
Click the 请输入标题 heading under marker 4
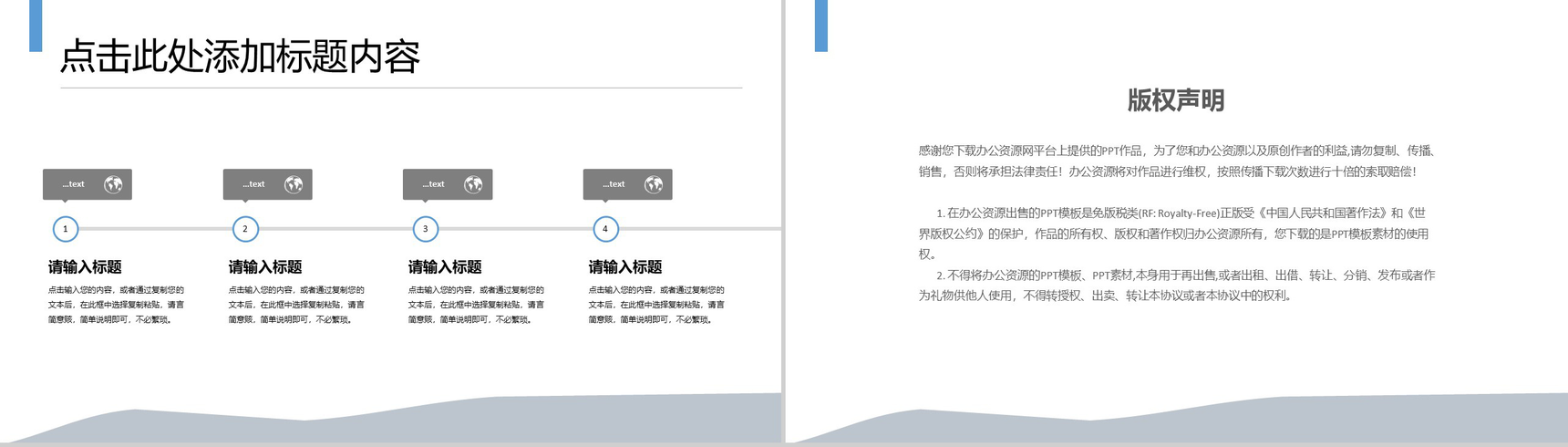click(x=625, y=267)
